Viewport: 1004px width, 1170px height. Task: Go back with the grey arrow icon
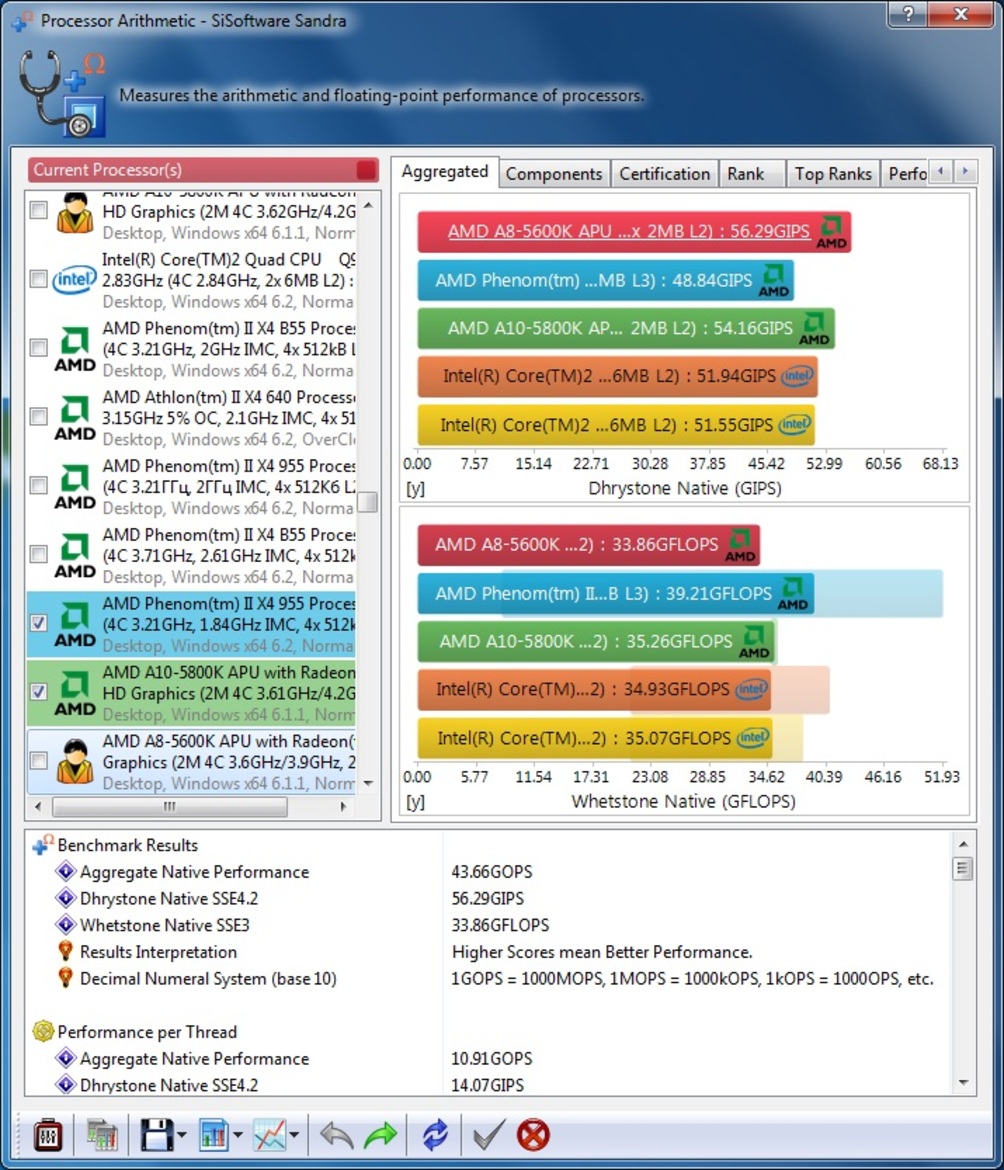(336, 1136)
